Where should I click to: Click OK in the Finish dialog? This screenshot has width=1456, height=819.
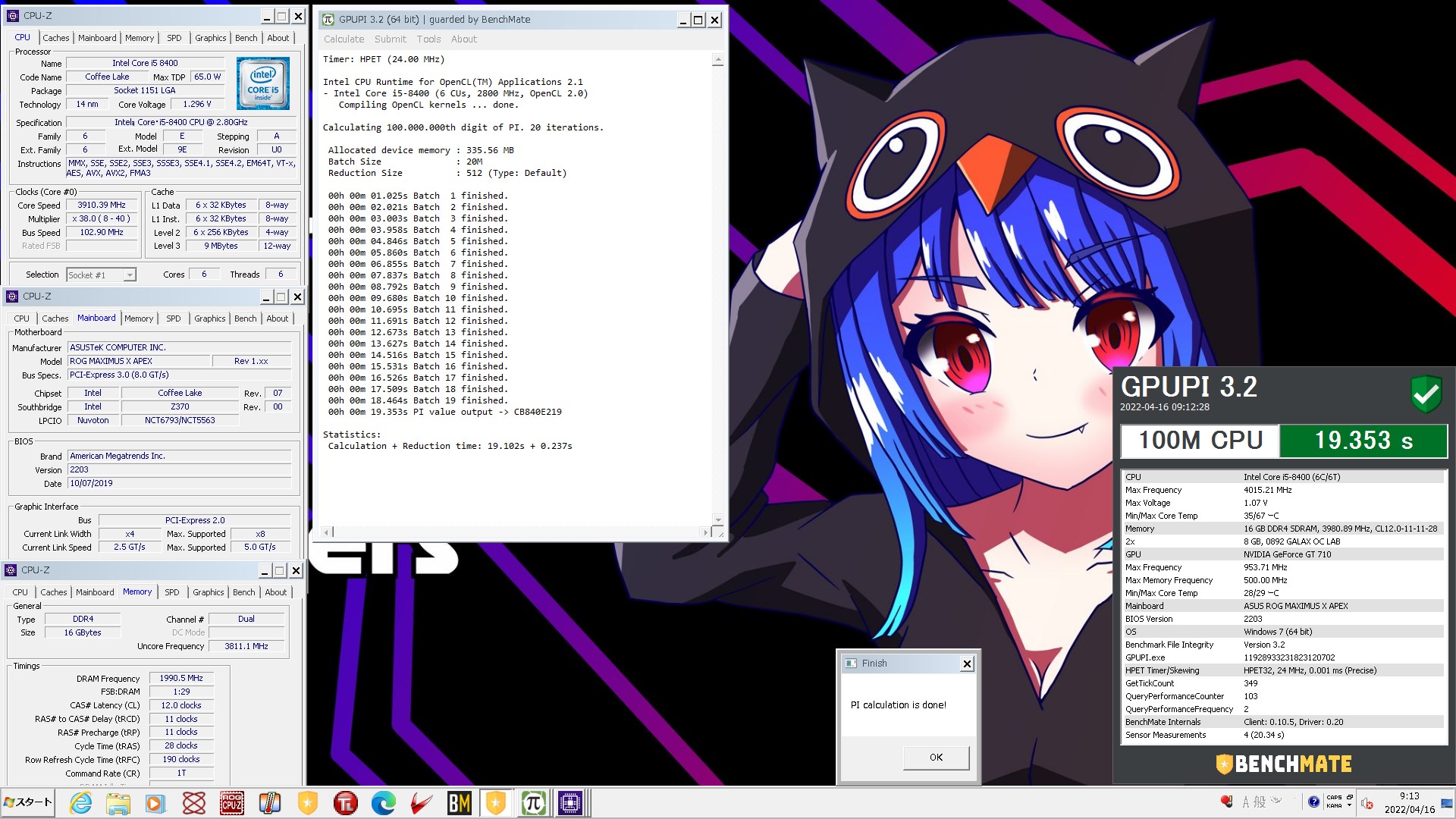936,758
